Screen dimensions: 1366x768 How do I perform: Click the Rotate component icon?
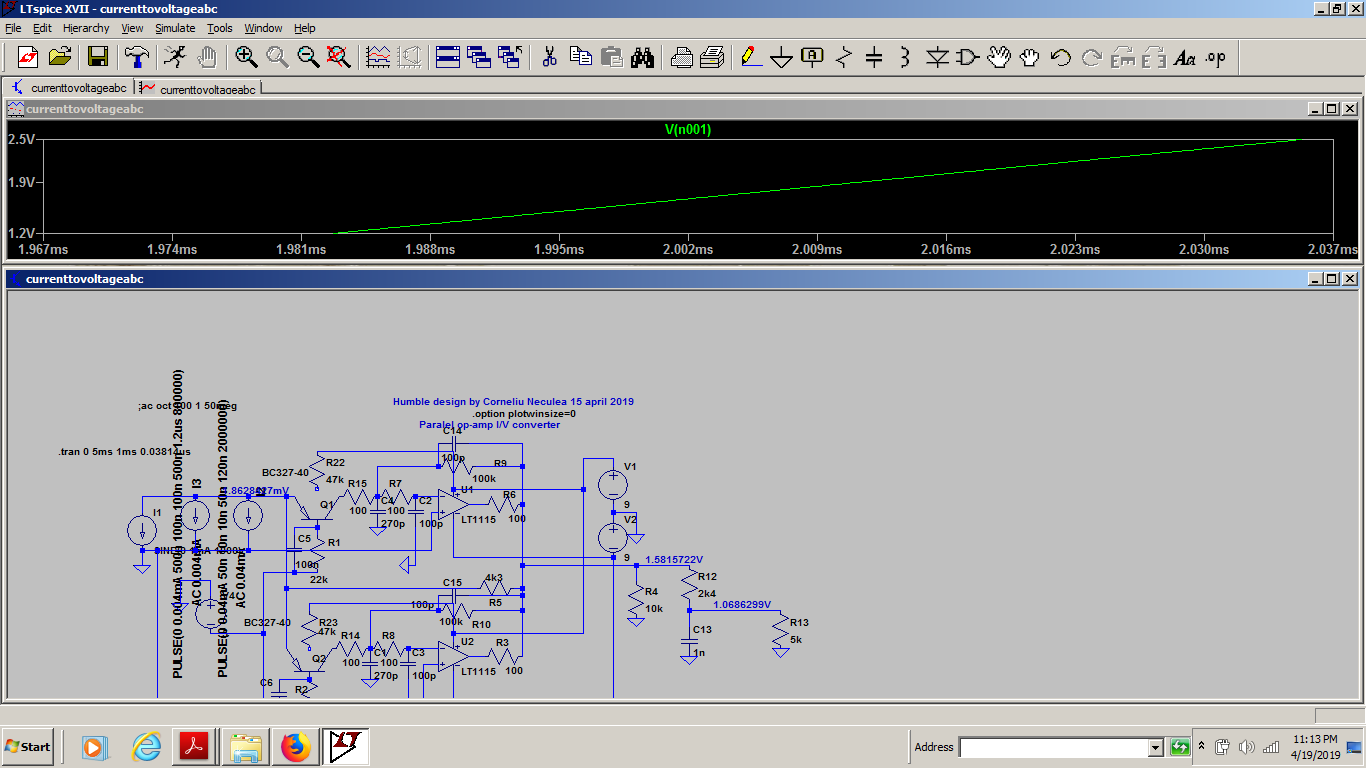click(x=1122, y=57)
